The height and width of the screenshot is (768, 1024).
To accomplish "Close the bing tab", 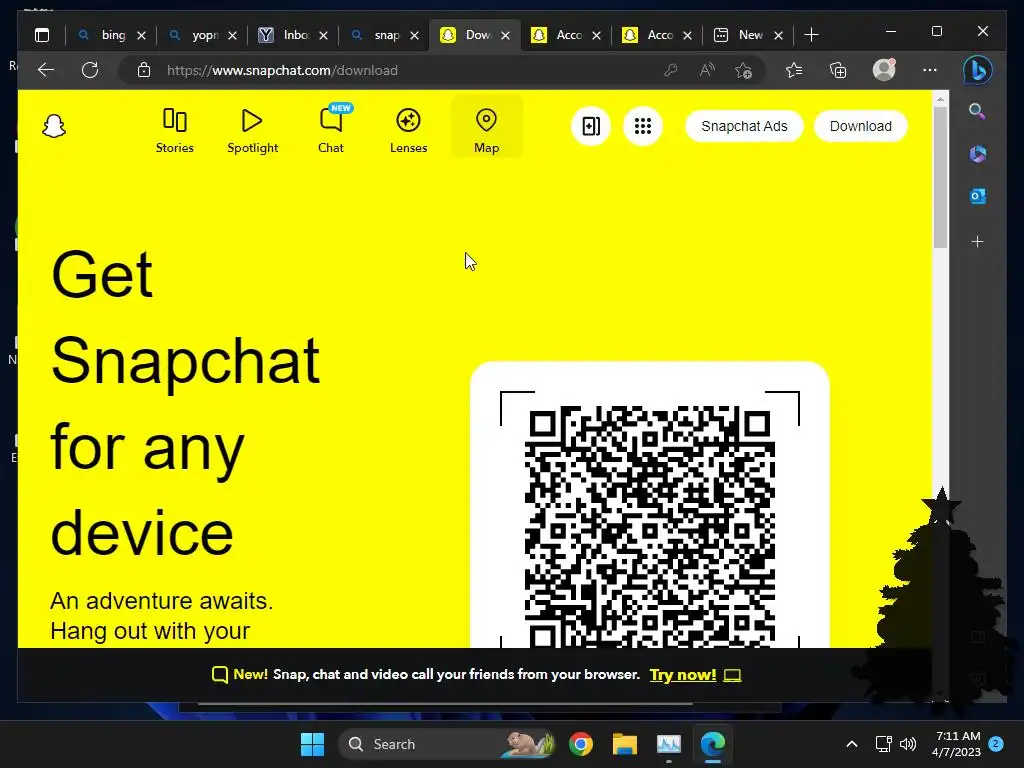I will [x=141, y=35].
